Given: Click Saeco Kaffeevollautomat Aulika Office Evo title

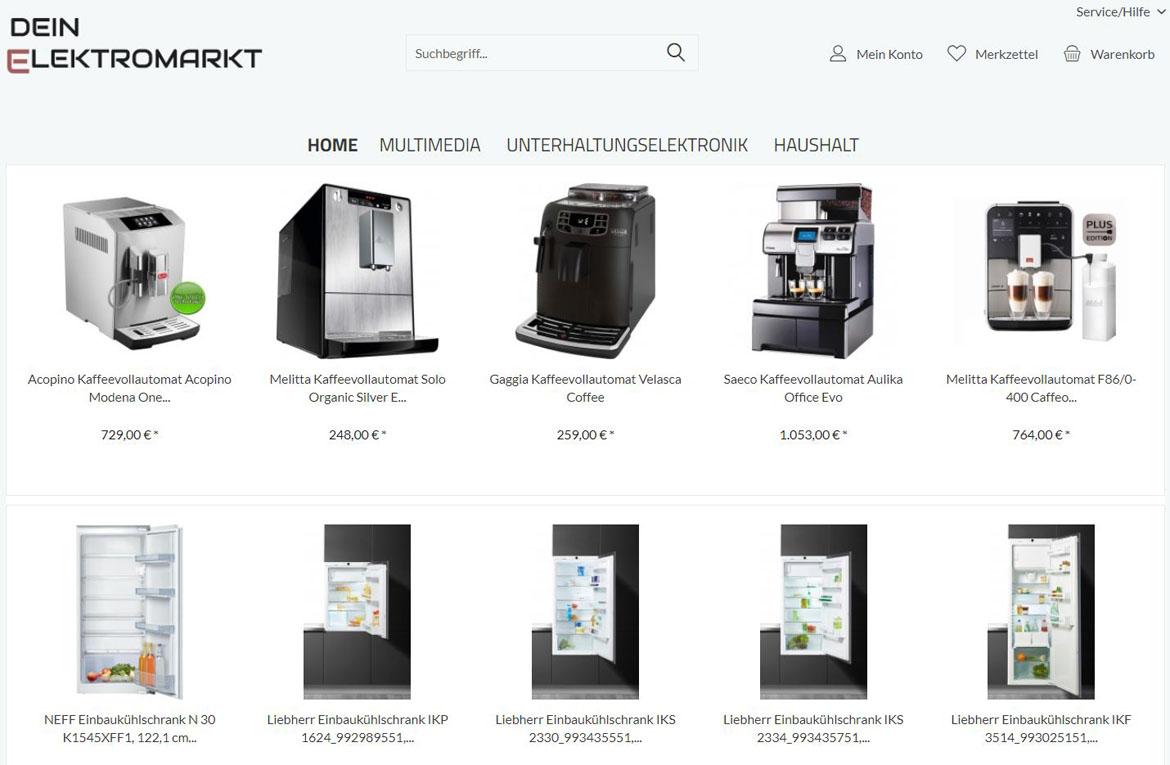Looking at the screenshot, I should [813, 388].
